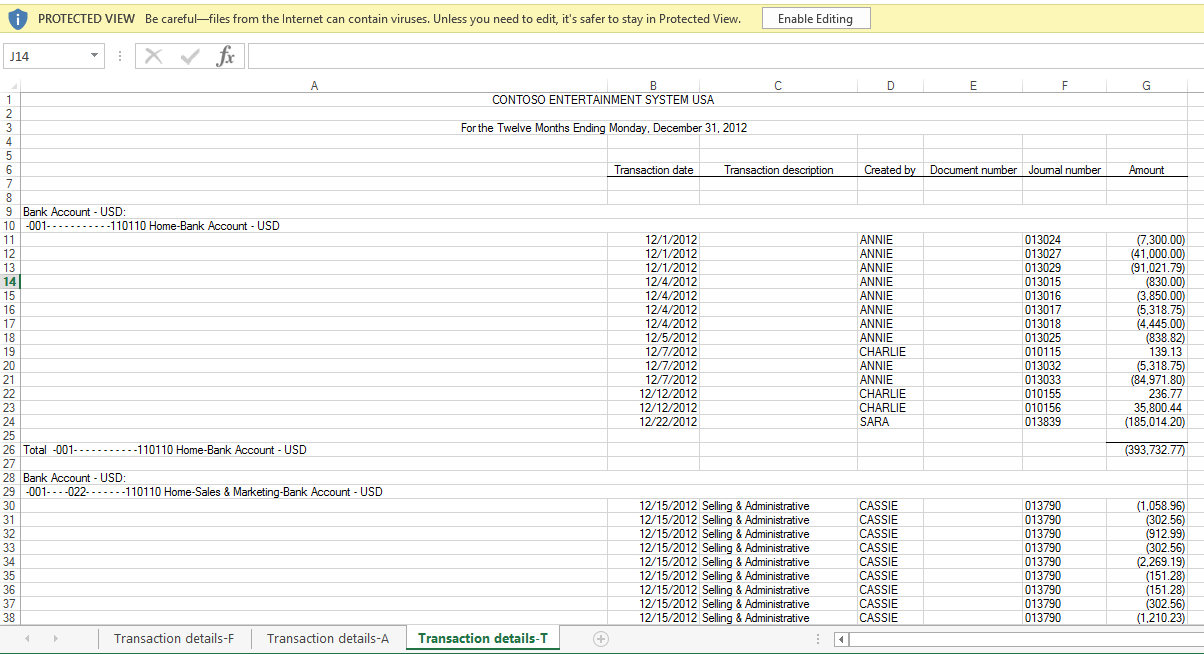
Task: Click the previous sheet navigation arrow
Action: point(27,639)
